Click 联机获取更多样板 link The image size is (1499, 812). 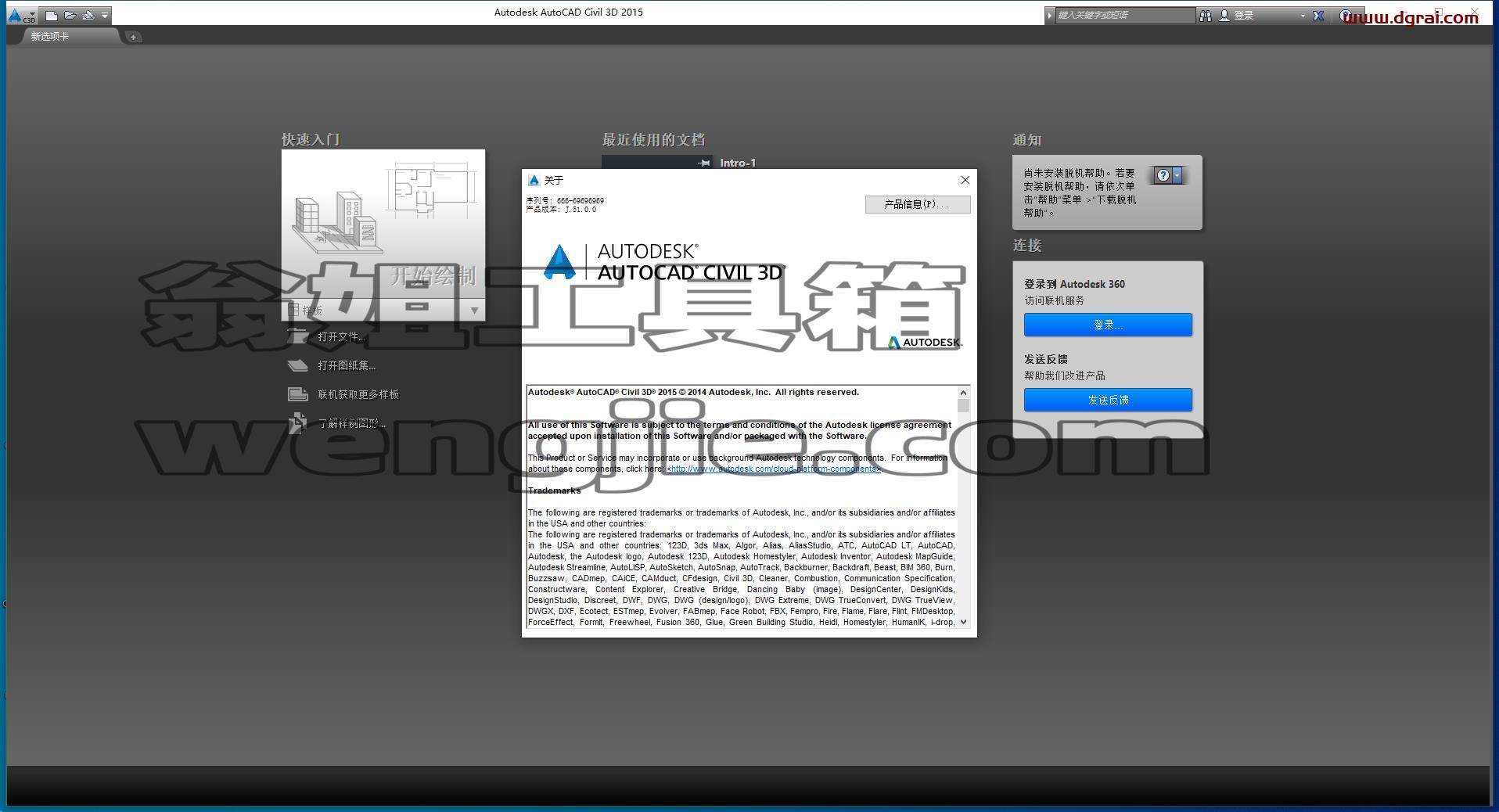click(358, 394)
